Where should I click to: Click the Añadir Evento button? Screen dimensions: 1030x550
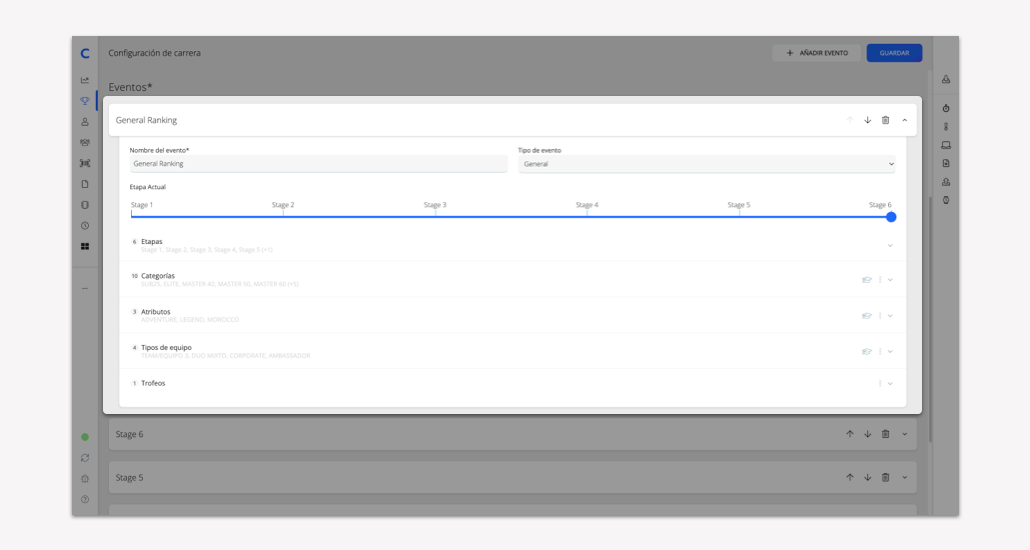(x=817, y=53)
